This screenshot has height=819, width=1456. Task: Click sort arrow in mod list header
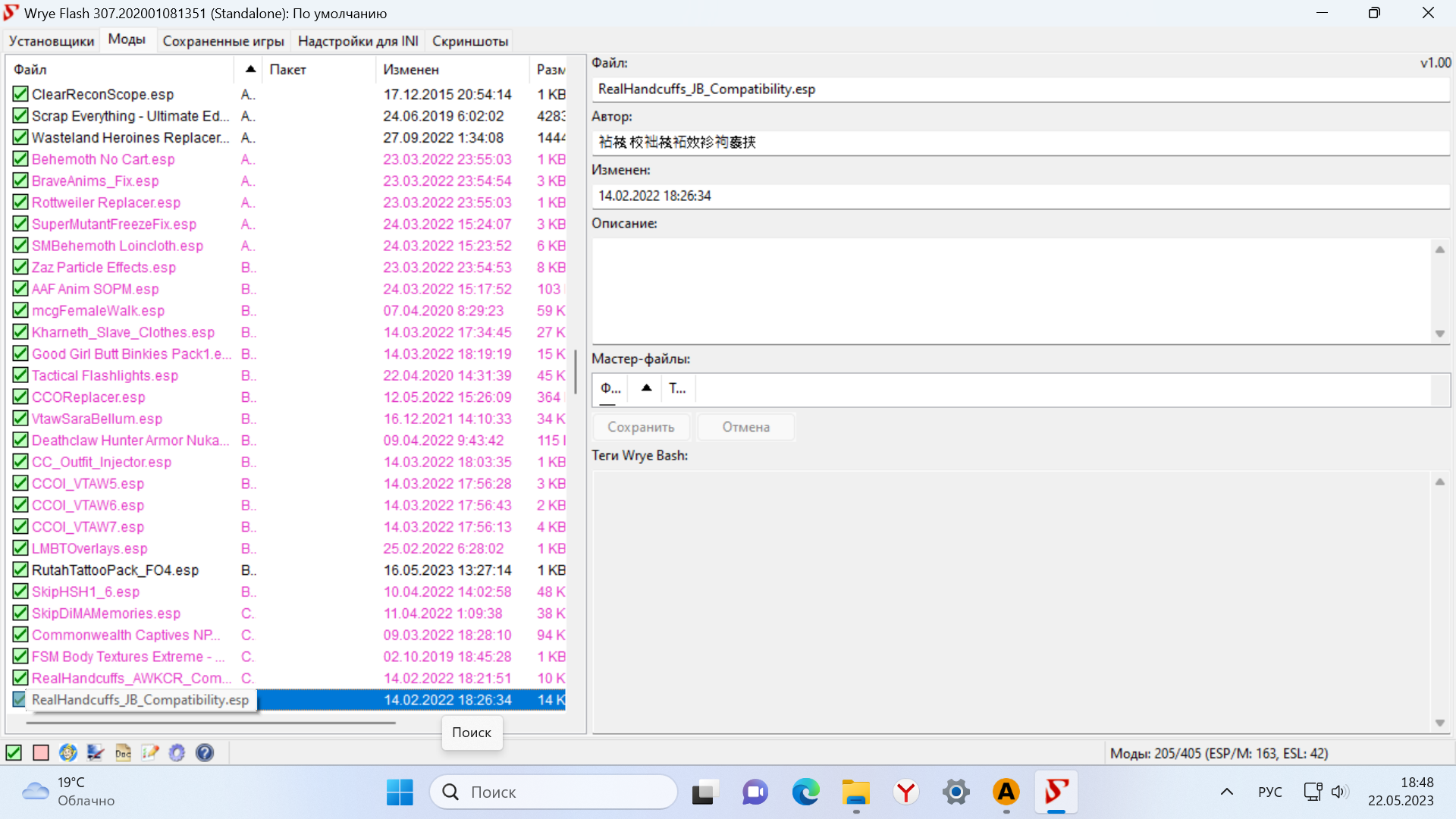[x=250, y=69]
